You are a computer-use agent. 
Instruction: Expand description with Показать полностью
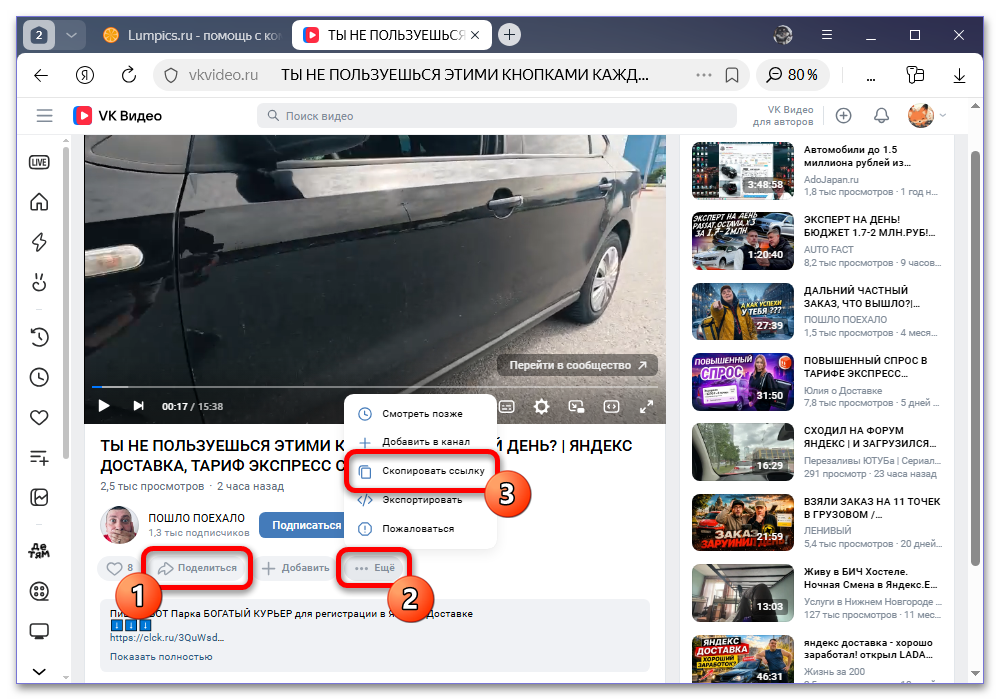click(x=161, y=657)
